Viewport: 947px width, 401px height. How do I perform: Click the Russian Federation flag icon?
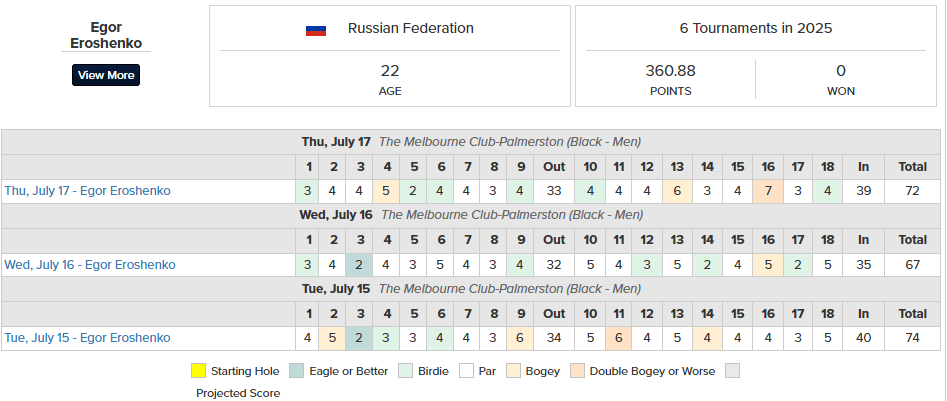tap(316, 30)
